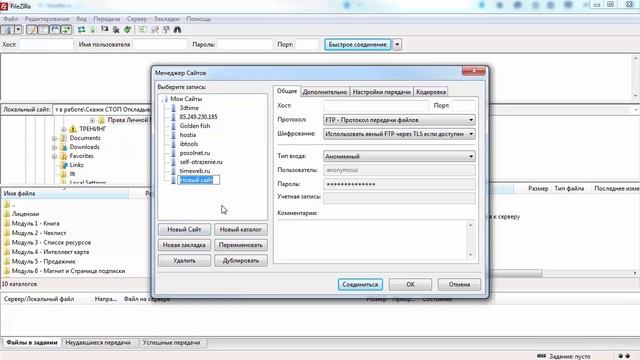This screenshot has height=360, width=640.
Task: Open the filename filters toolbar icon
Action: [142, 30]
